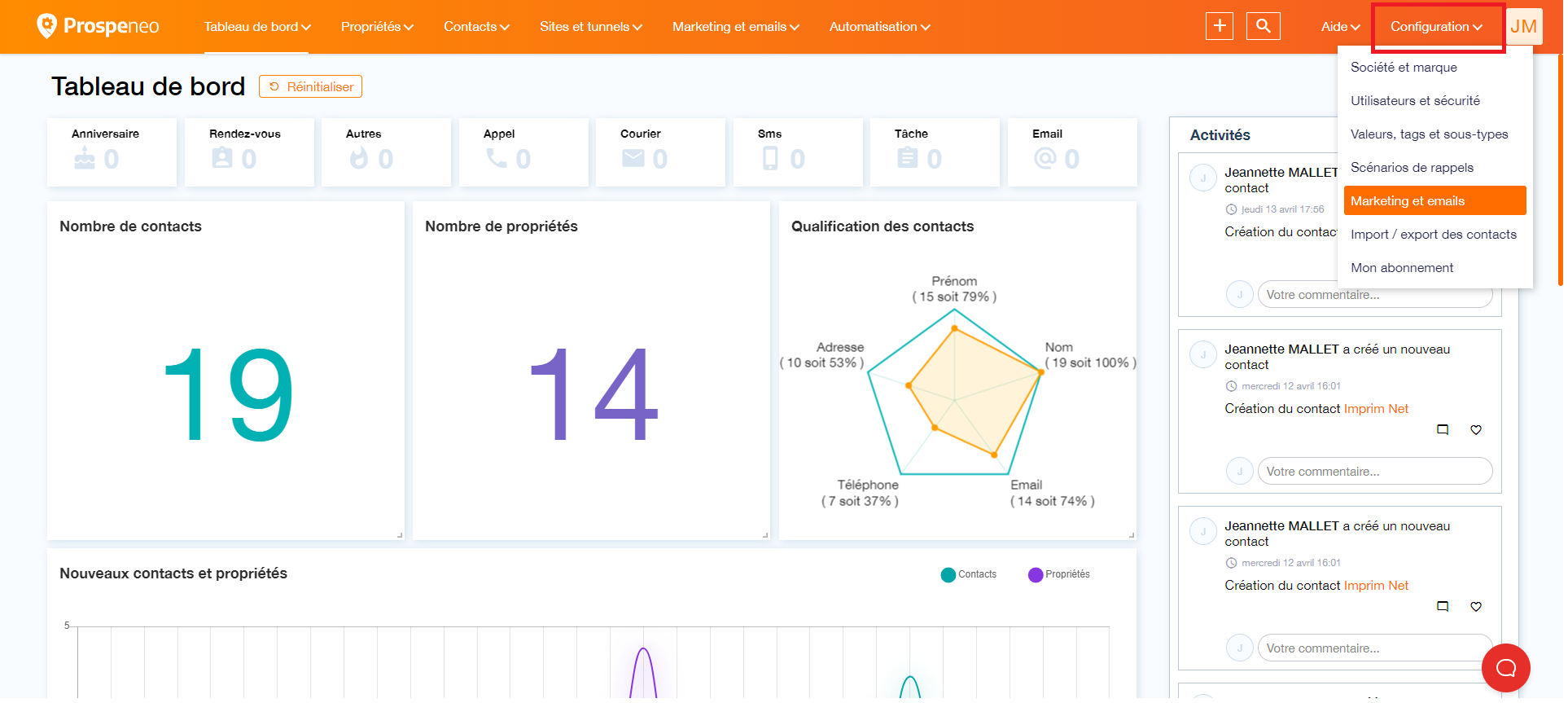Open Scénarios de rappels
1568x703 pixels.
(1435, 168)
